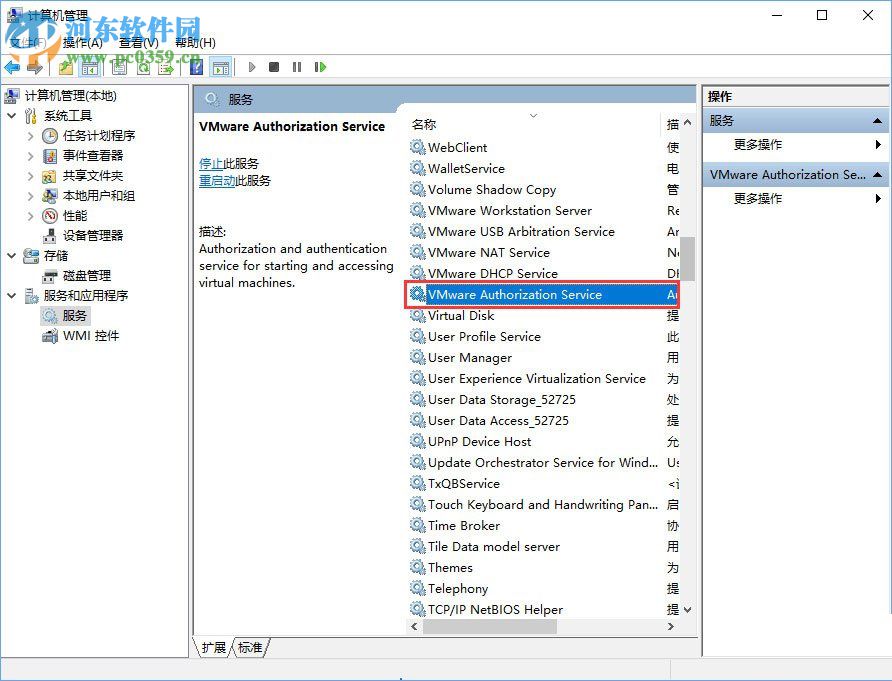
Task: Click the help question mark icon
Action: (196, 67)
